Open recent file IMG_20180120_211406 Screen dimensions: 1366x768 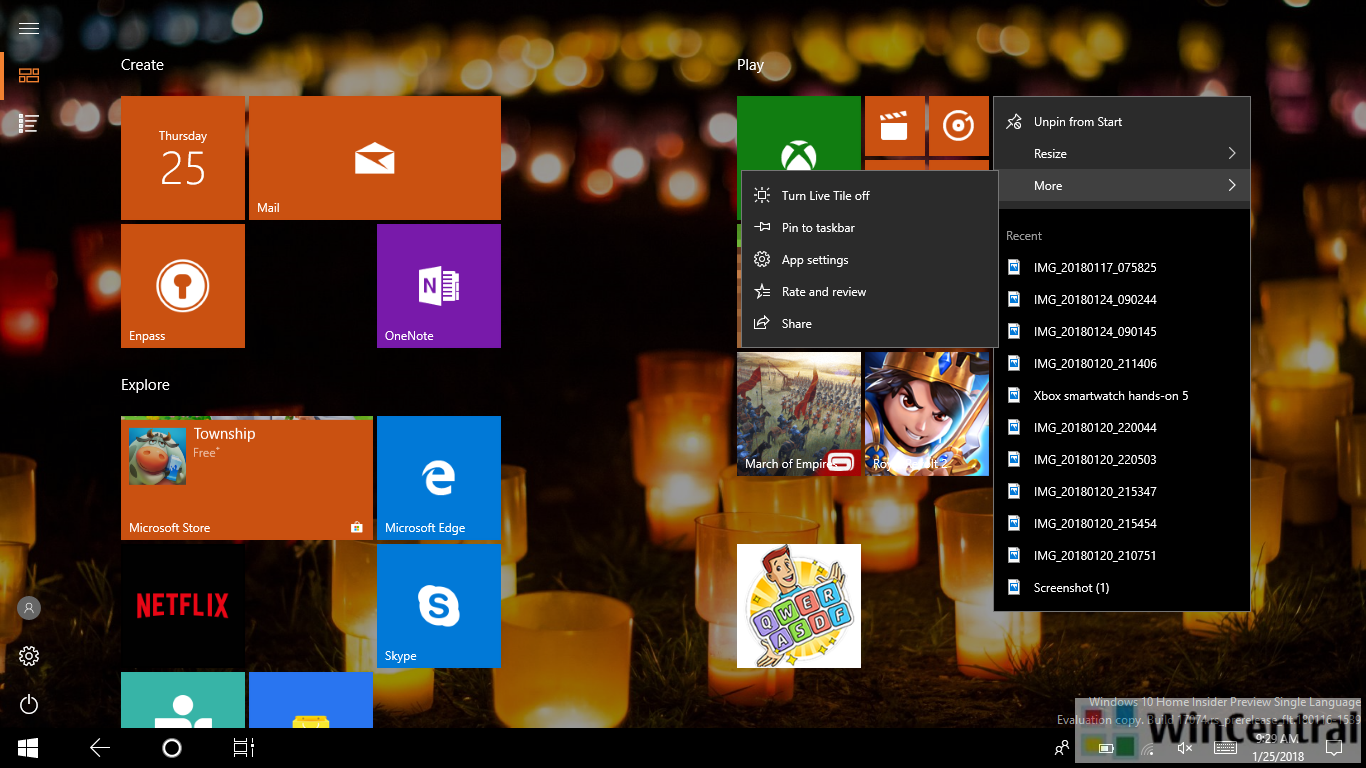[x=1122, y=364]
